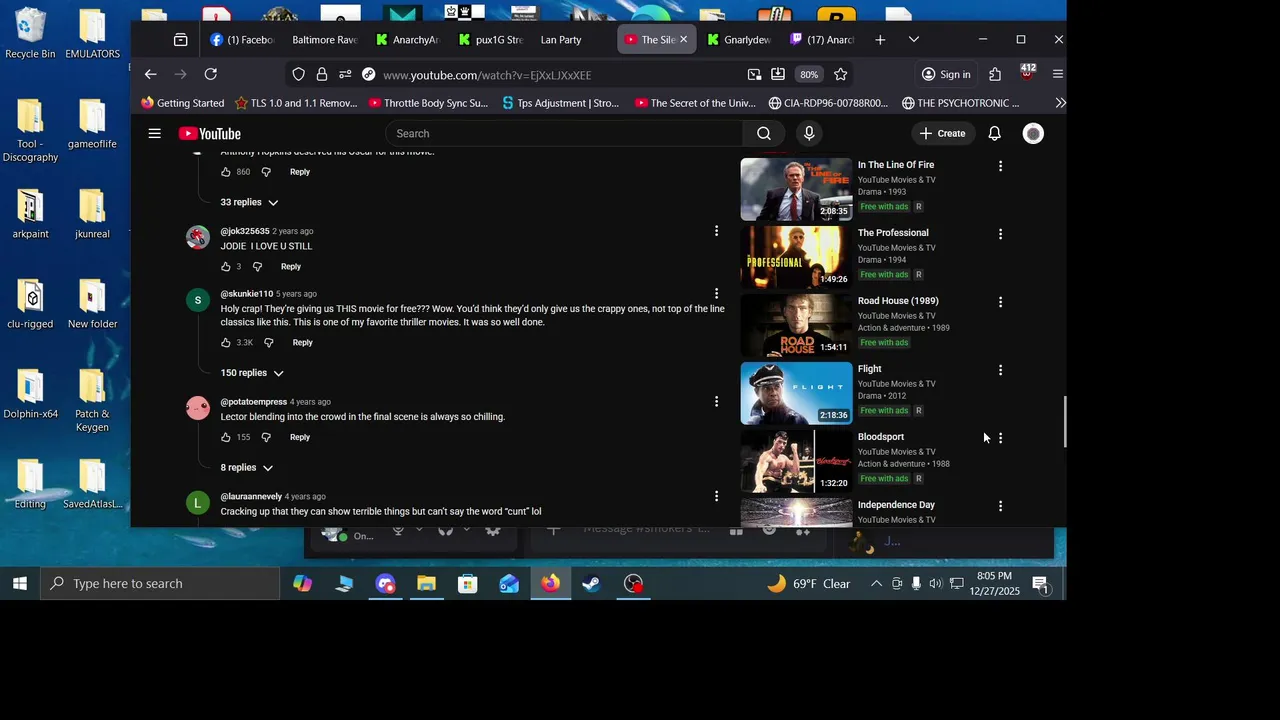Open the Firefox extensions puzzle icon

pyautogui.click(x=995, y=74)
